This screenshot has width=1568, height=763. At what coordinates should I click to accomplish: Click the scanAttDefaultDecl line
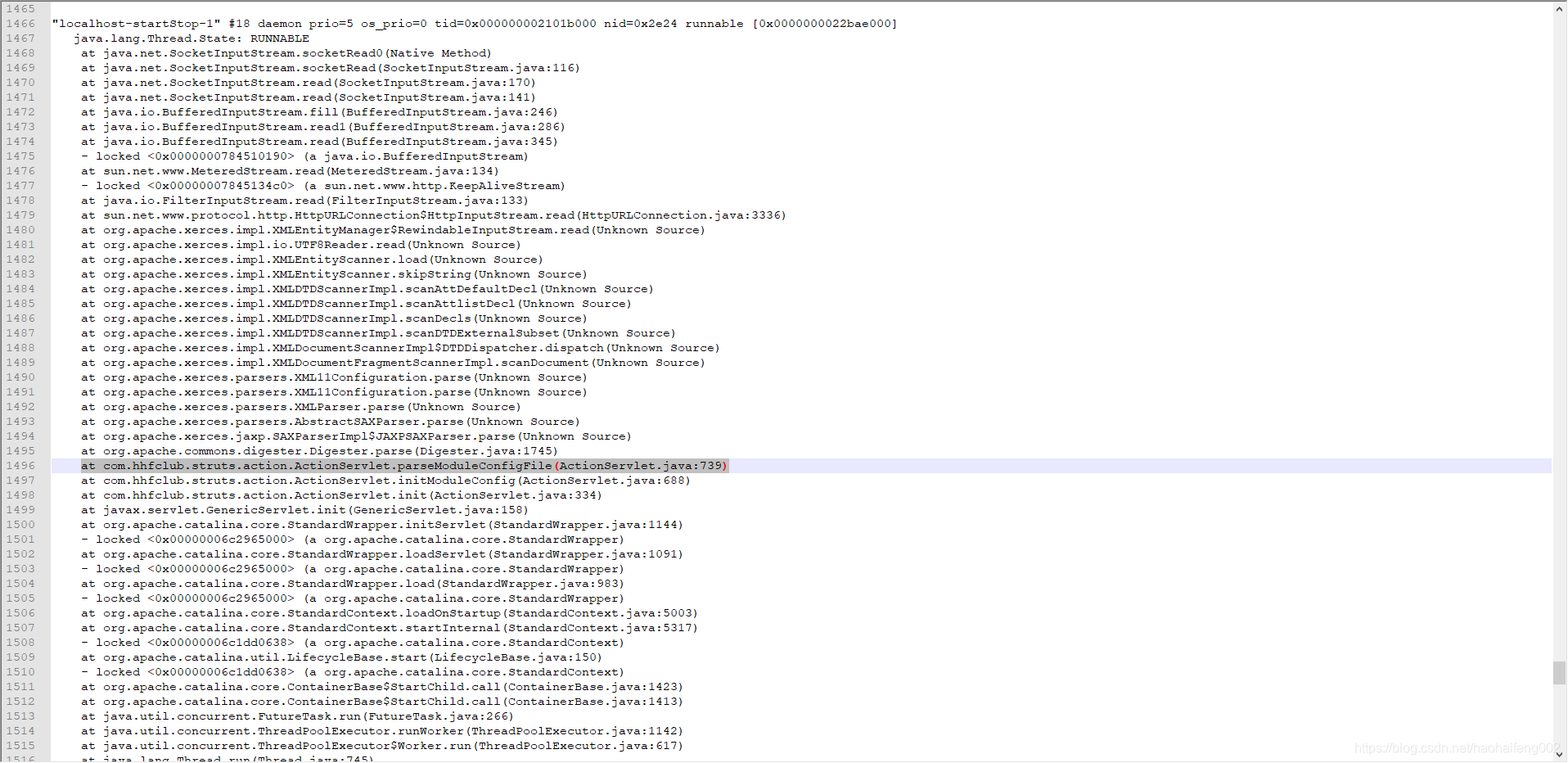pyautogui.click(x=367, y=289)
